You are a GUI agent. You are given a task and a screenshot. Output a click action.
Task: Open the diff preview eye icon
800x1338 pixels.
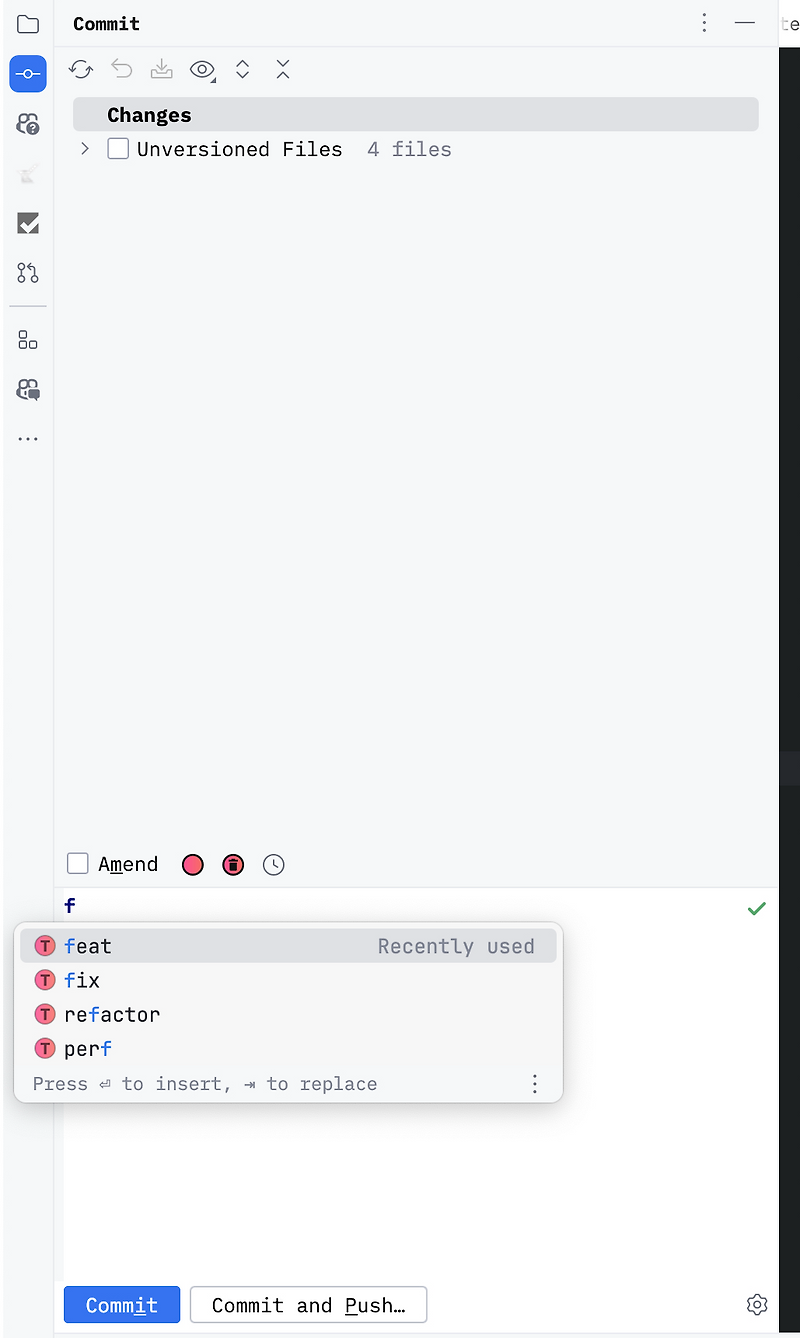tap(202, 69)
